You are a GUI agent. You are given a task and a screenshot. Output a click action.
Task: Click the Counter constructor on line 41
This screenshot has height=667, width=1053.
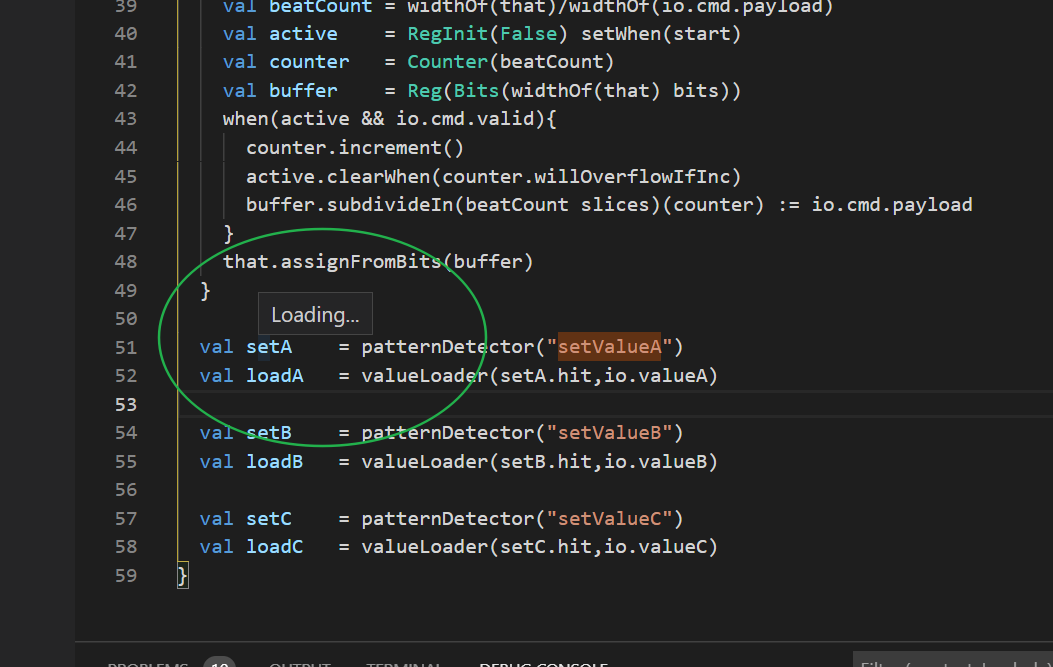point(446,61)
